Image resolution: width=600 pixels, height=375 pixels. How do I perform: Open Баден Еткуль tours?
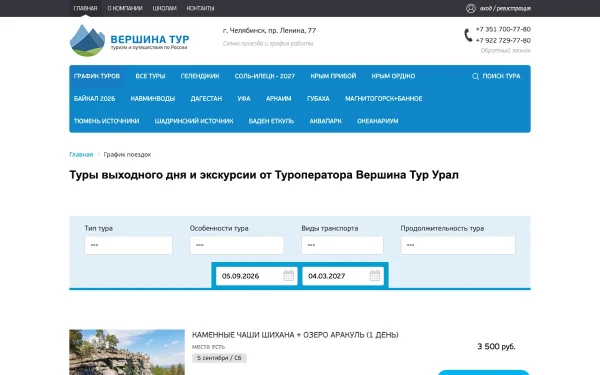click(271, 121)
